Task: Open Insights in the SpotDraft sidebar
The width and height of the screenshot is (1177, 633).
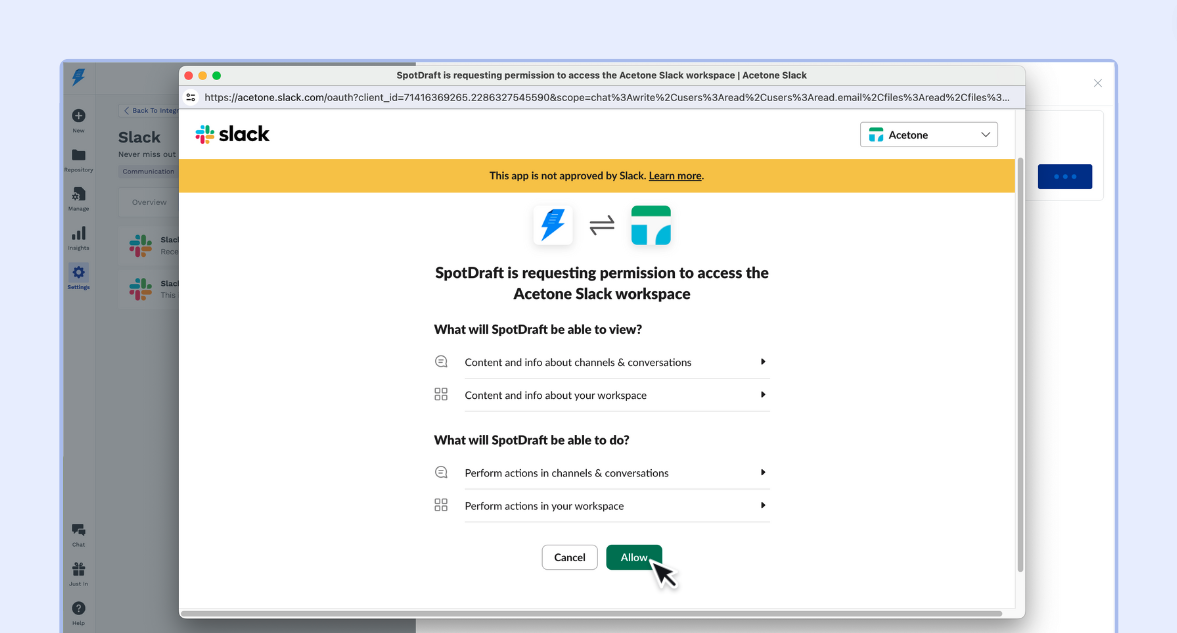Action: (x=78, y=238)
